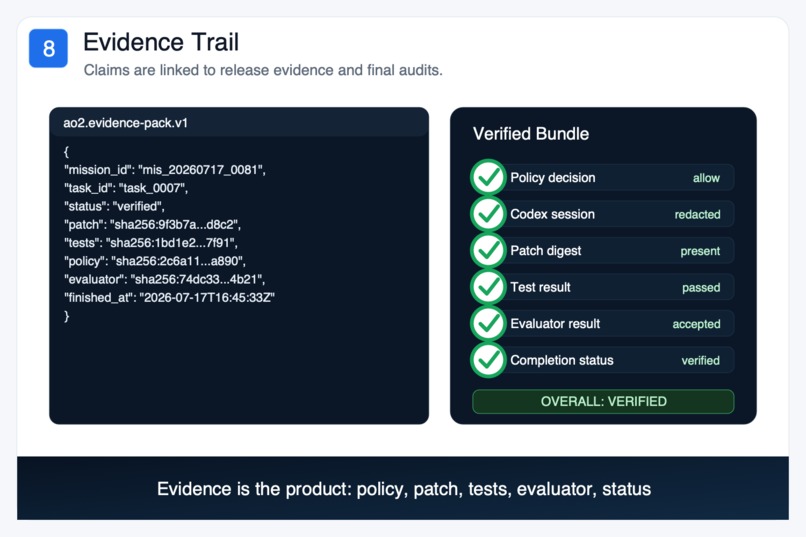Click the "status": "verified" JSON line
The height and width of the screenshot is (537, 806).
click(x=114, y=207)
